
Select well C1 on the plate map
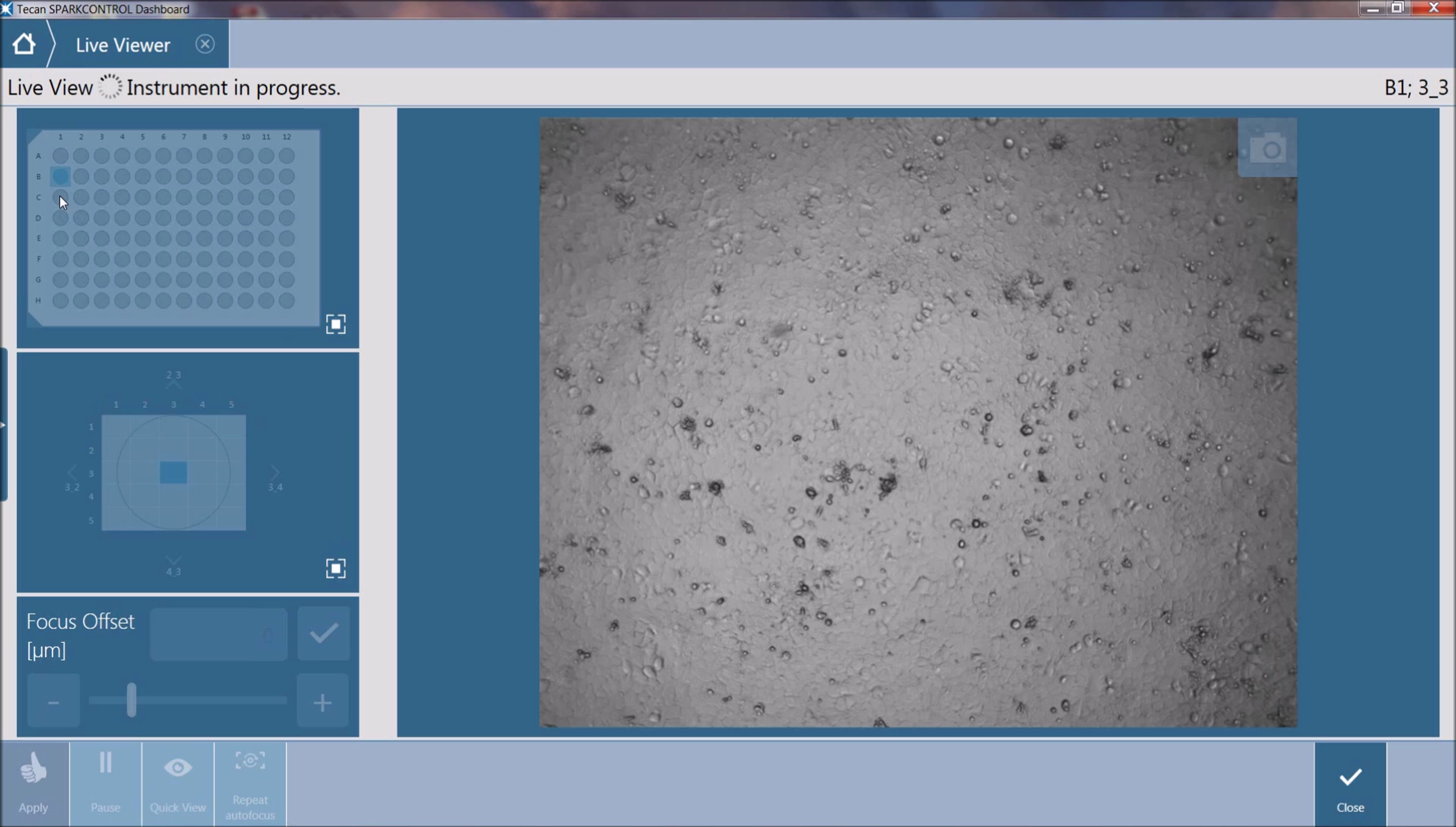(60, 197)
